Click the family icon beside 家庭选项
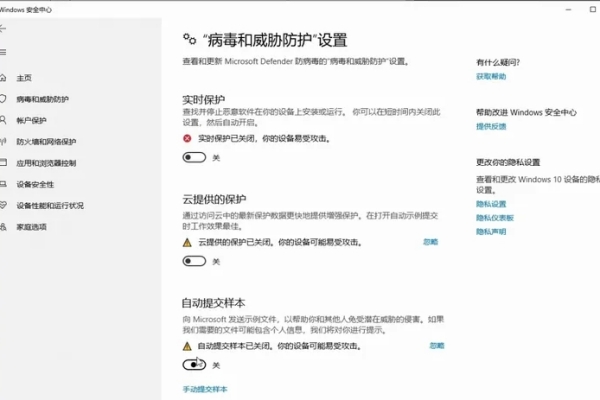This screenshot has height=400, width=600. (x=3, y=227)
